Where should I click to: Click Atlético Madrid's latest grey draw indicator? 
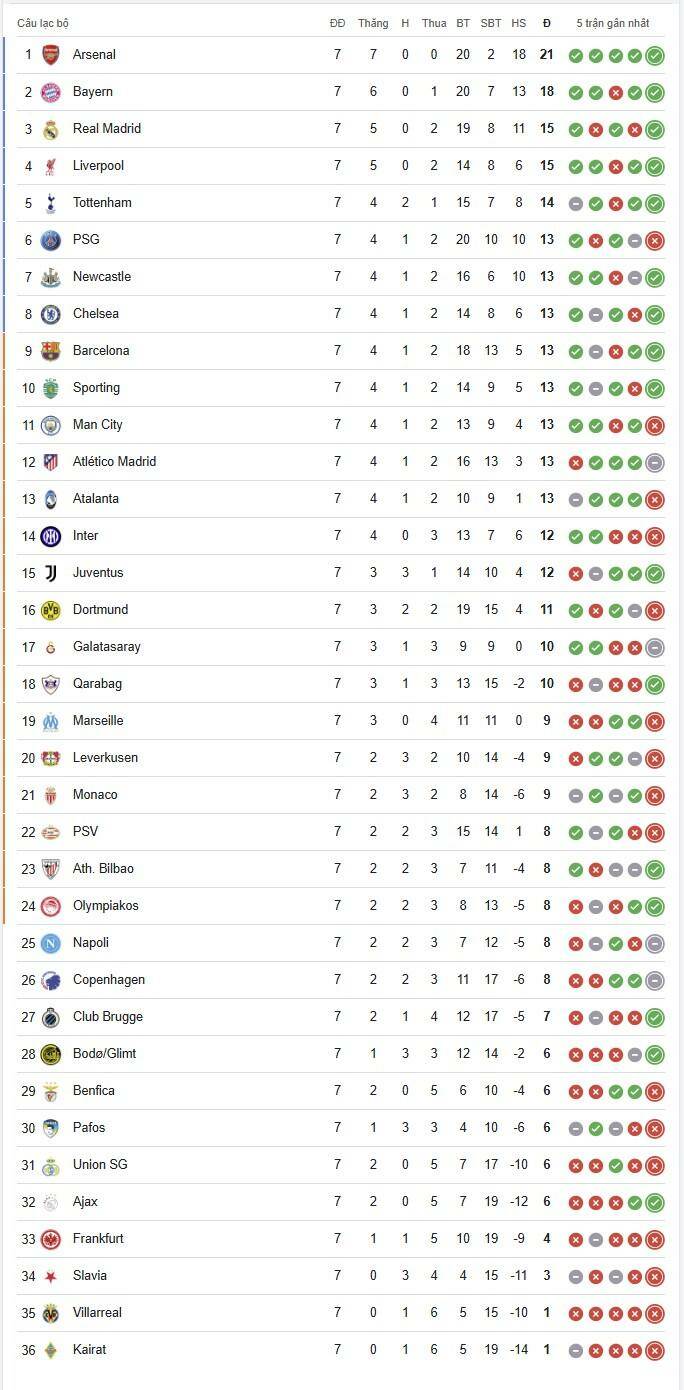[655, 462]
